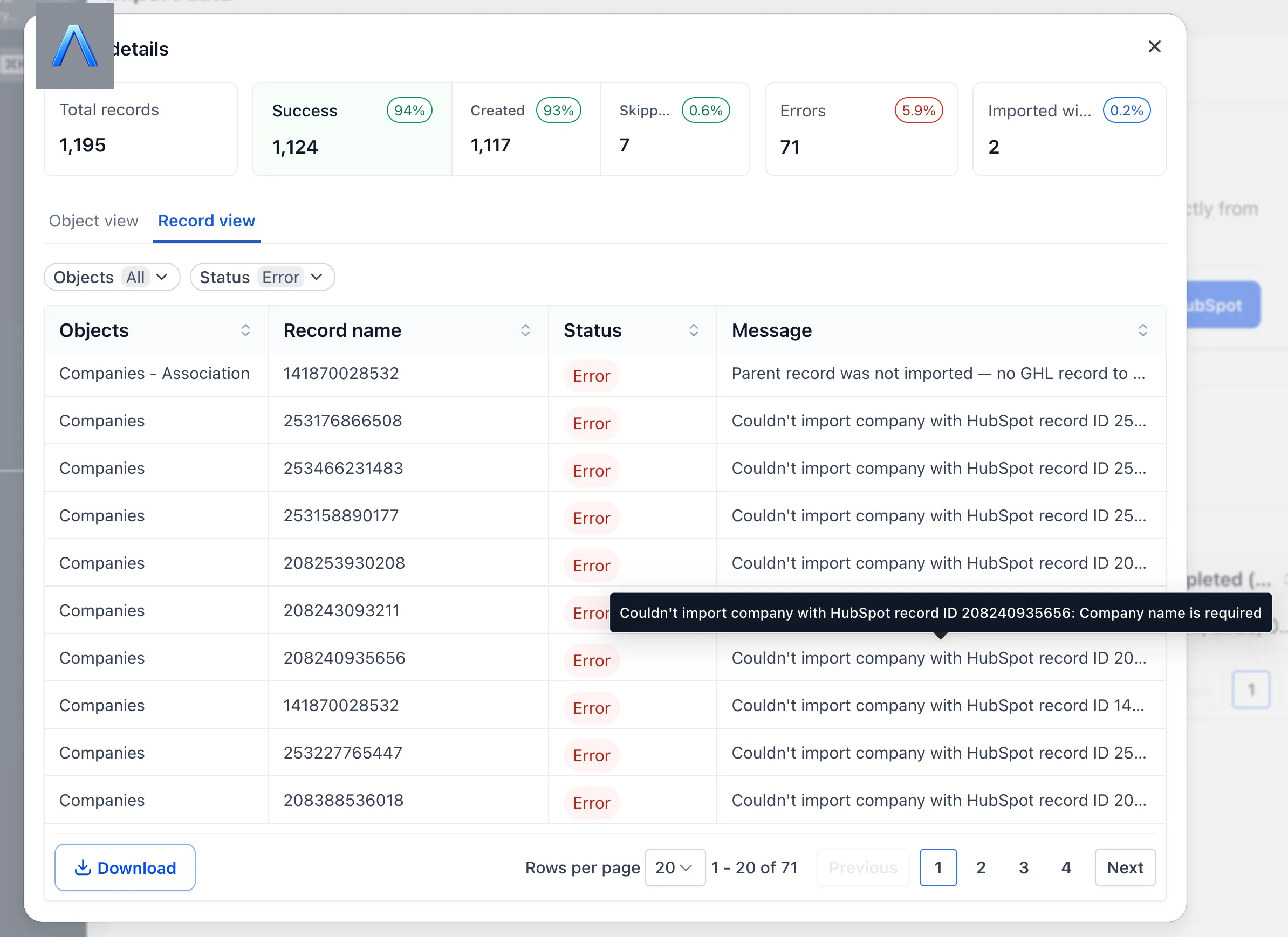Click record name 208243093211
The height and width of the screenshot is (937, 1288).
coord(341,610)
